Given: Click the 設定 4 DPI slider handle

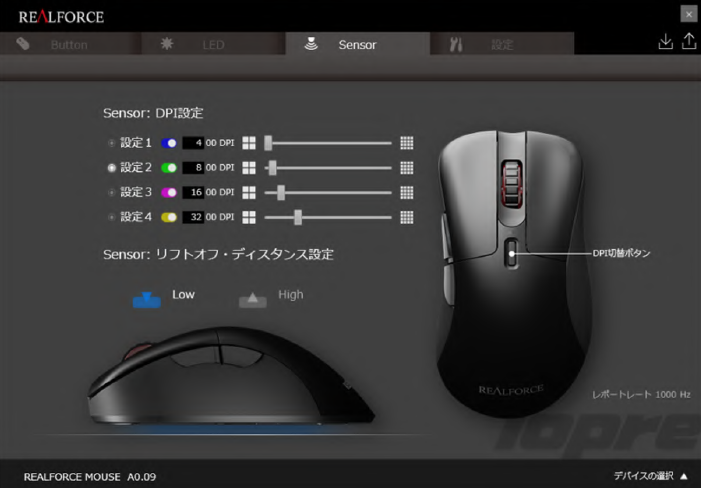Looking at the screenshot, I should click(298, 217).
